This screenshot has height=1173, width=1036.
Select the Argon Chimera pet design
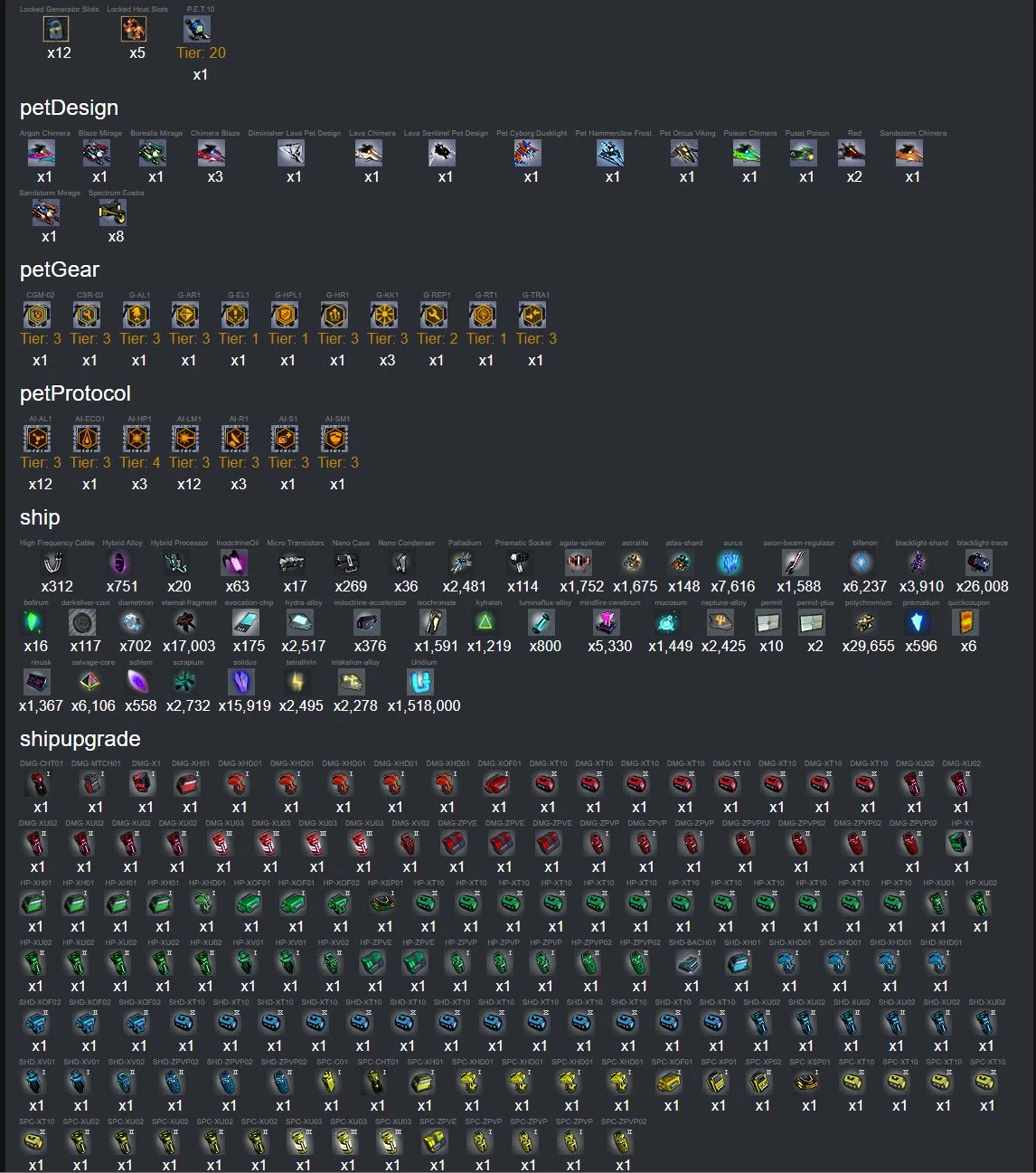click(42, 154)
